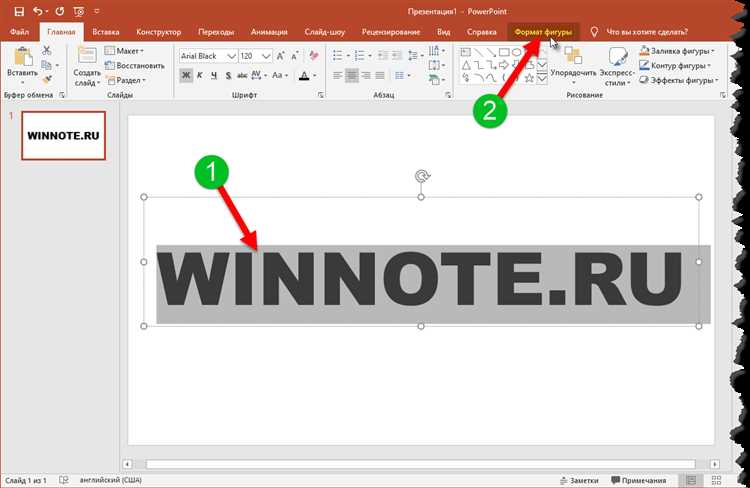Screen dimensions: 750x488
Task: Toggle strikethrough abc formatting
Action: pos(242,75)
